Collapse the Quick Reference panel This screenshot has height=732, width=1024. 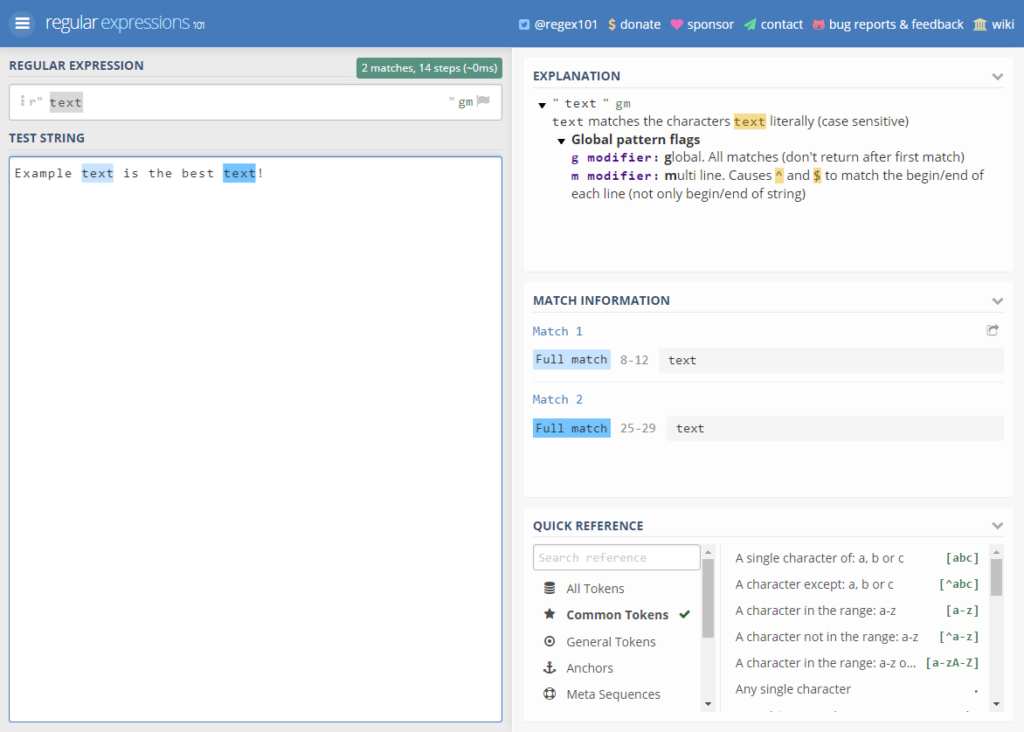point(997,526)
